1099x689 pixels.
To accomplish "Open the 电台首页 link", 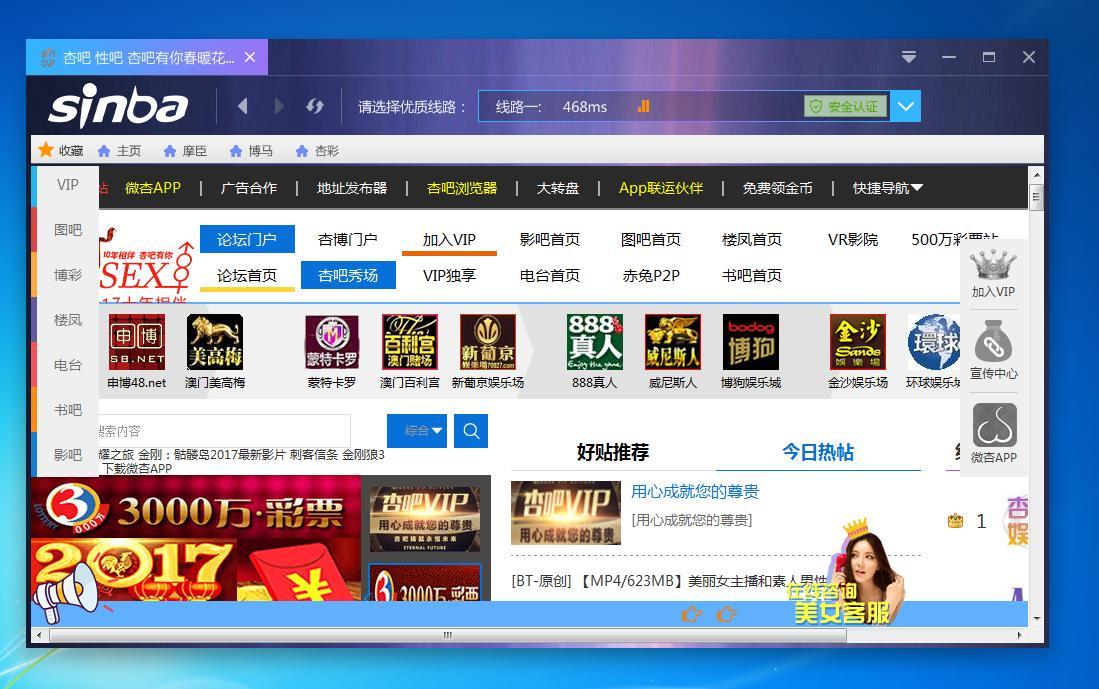I will coord(550,275).
